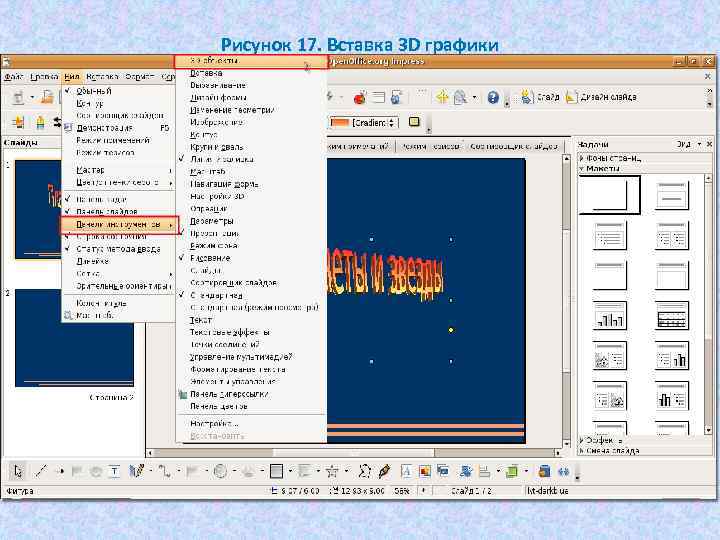Toggle the checked Стандартная toolbar entry

[x=251, y=295]
